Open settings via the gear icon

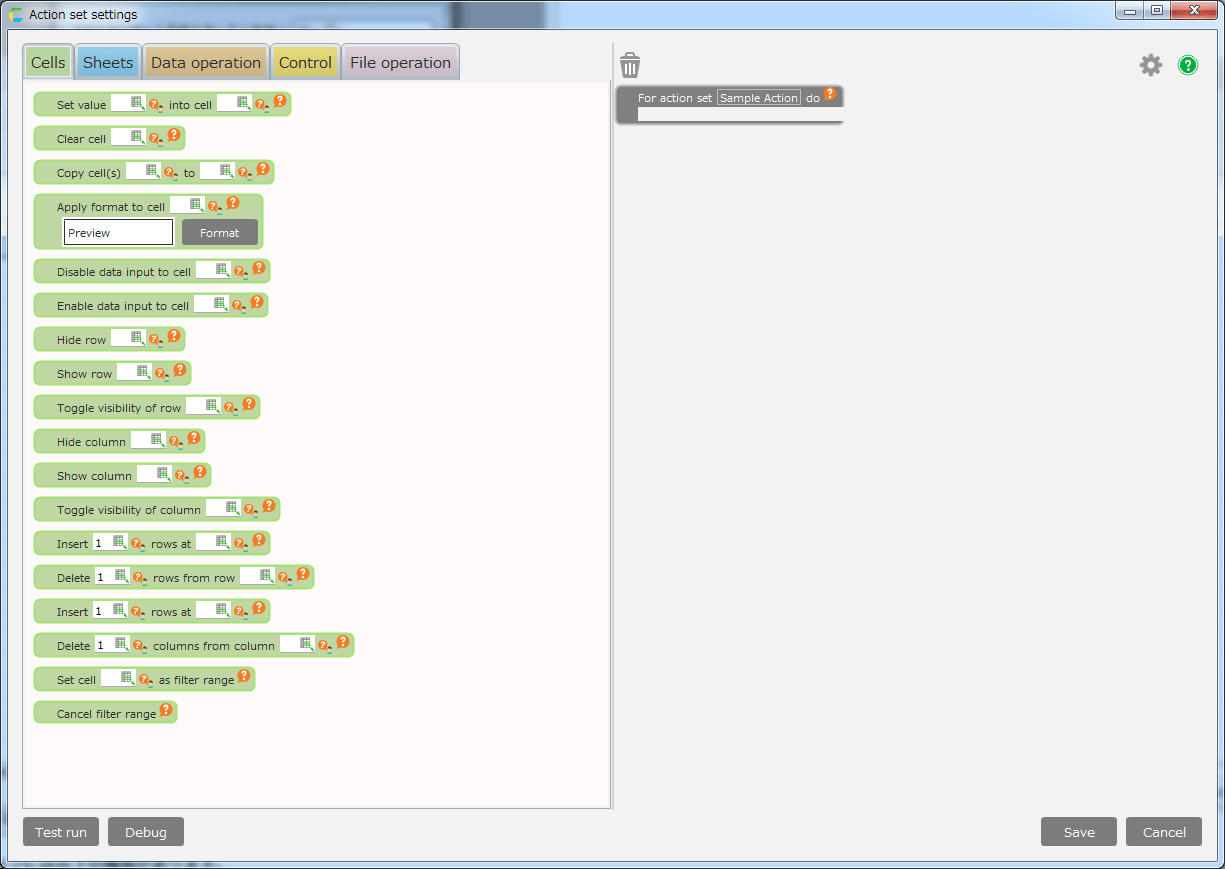[1151, 65]
